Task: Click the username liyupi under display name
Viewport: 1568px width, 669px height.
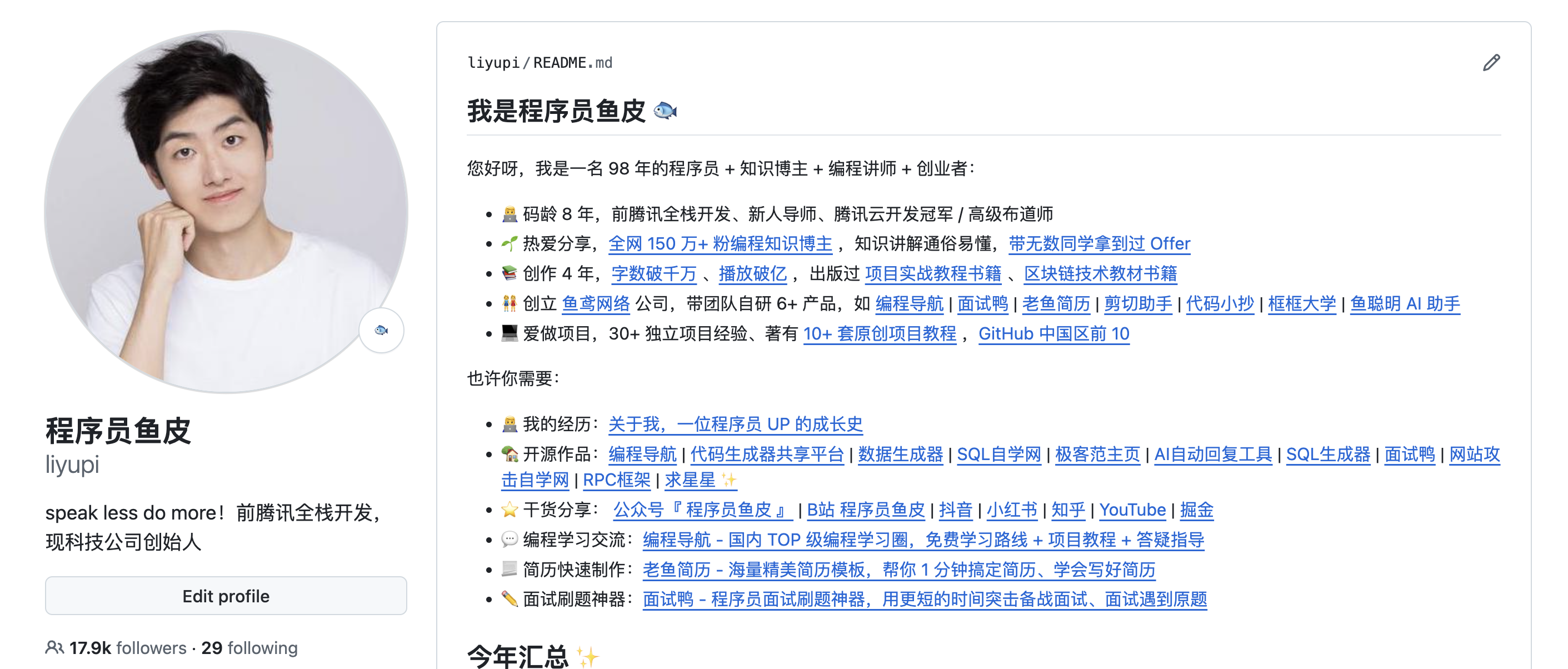Action: 72,465
